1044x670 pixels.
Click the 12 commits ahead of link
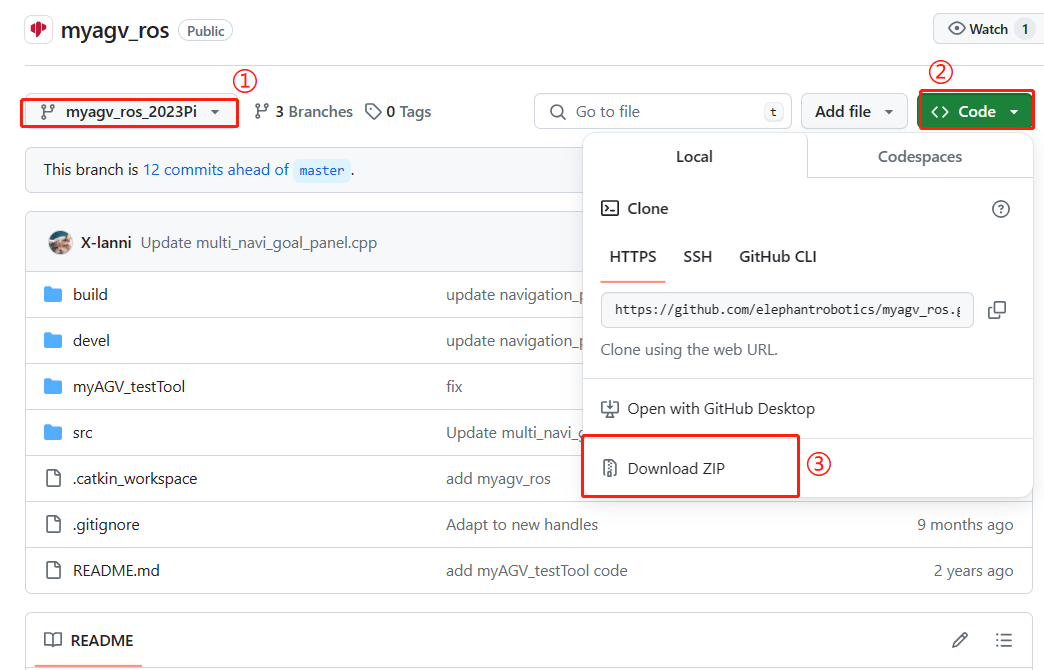pyautogui.click(x=216, y=170)
